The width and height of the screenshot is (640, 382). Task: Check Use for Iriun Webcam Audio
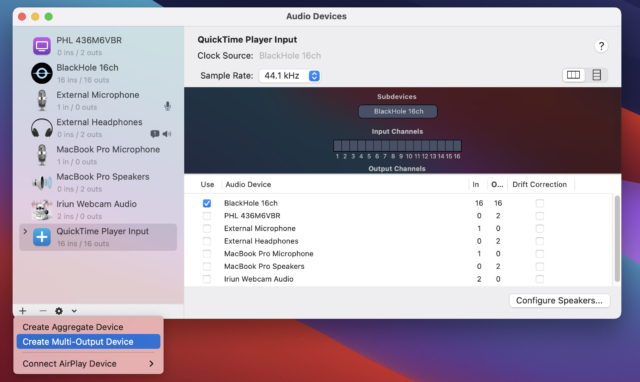click(207, 279)
